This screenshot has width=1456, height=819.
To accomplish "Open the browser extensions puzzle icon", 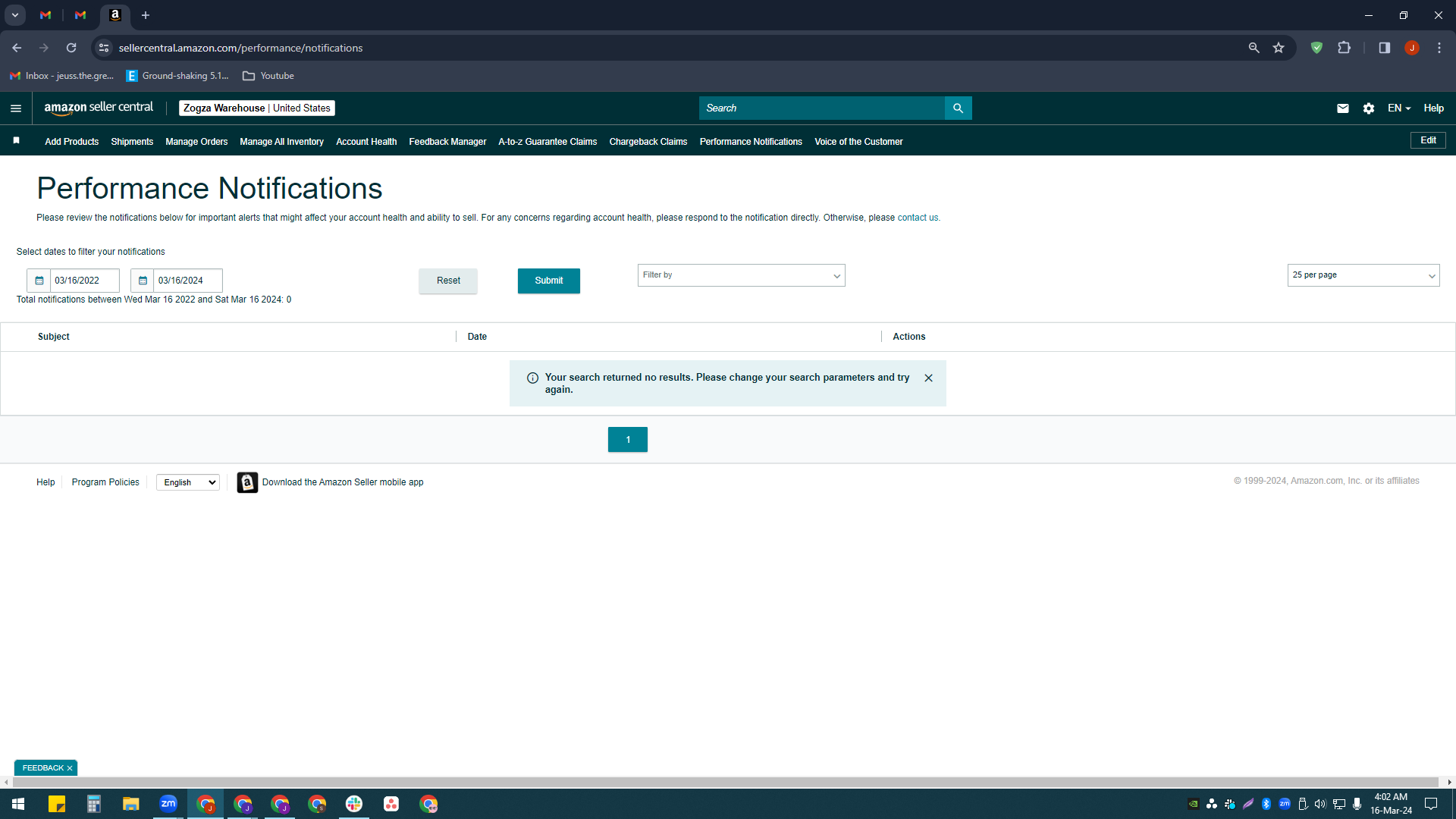I will [1344, 48].
